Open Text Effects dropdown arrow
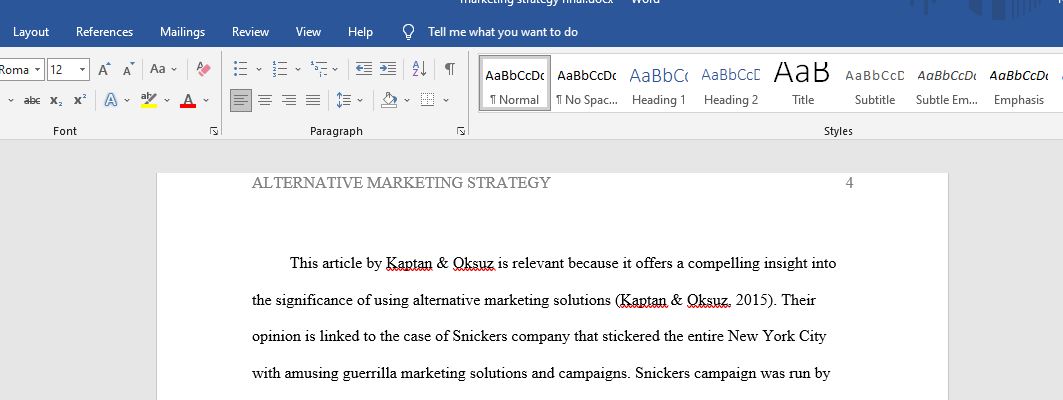Image resolution: width=1063 pixels, height=400 pixels. [x=127, y=100]
